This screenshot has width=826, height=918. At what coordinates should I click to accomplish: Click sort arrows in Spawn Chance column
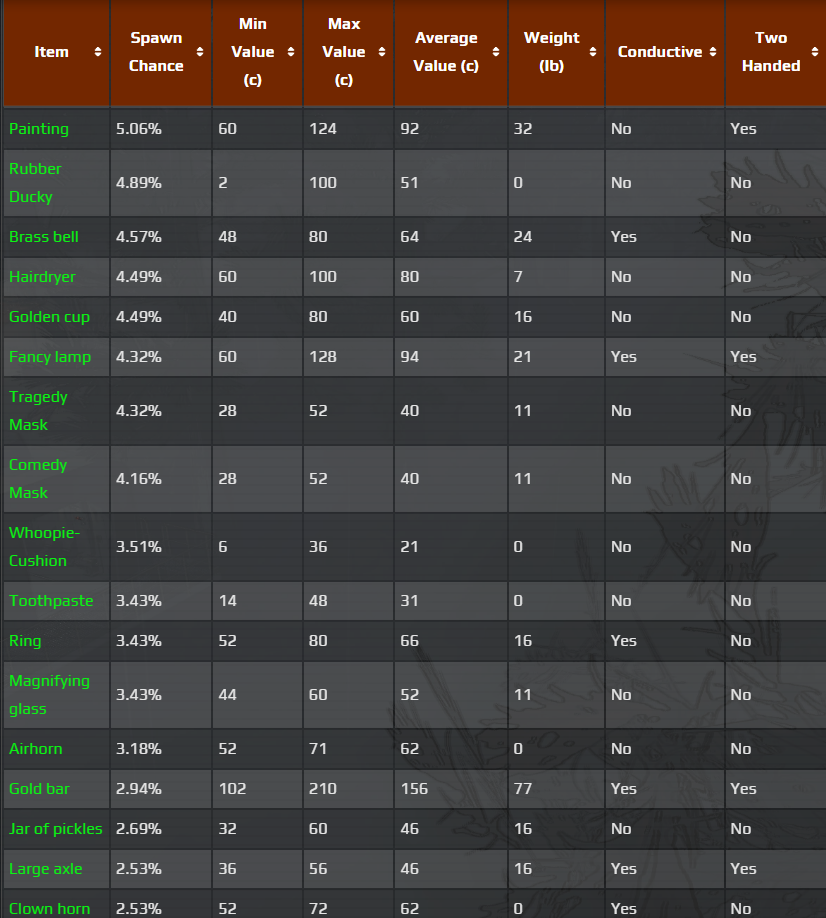pos(200,52)
